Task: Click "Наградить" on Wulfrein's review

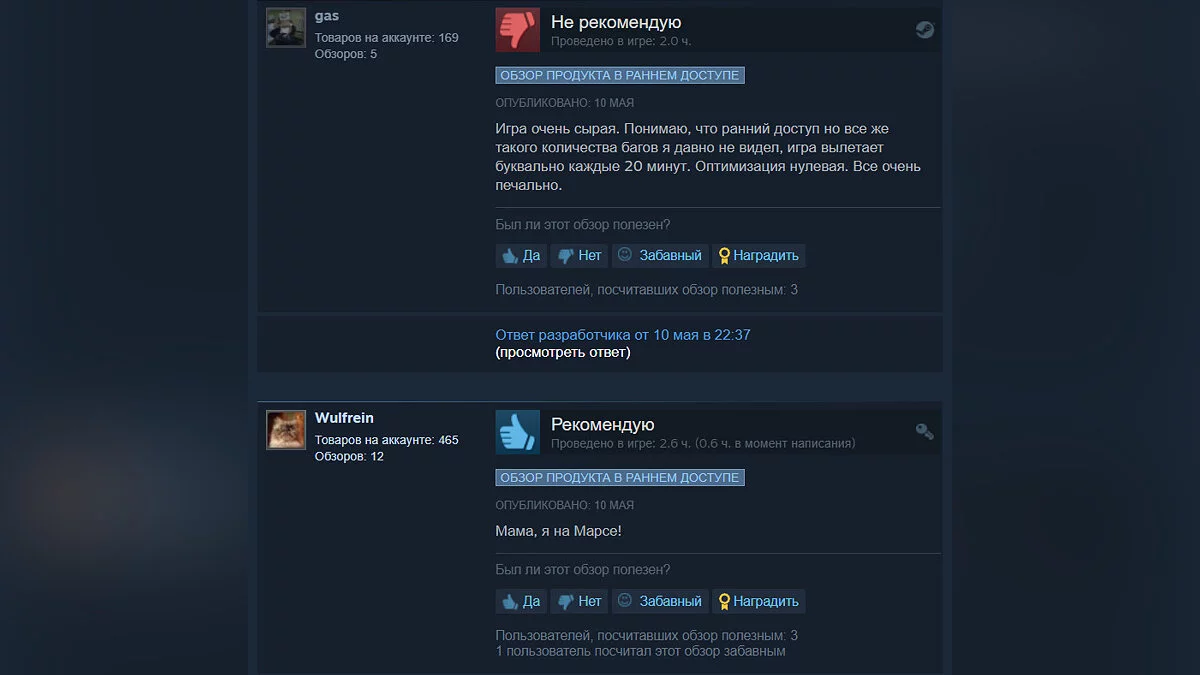Action: pos(759,601)
